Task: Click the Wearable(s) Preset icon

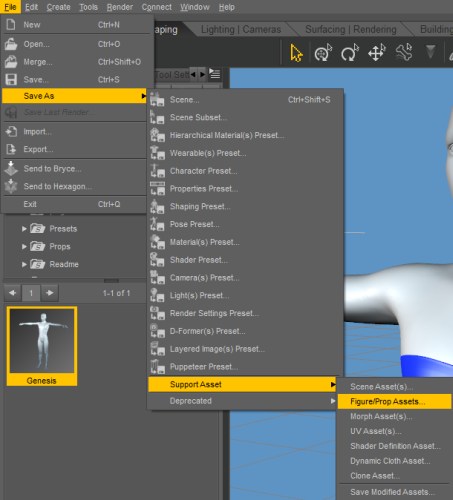Action: pyautogui.click(x=157, y=153)
